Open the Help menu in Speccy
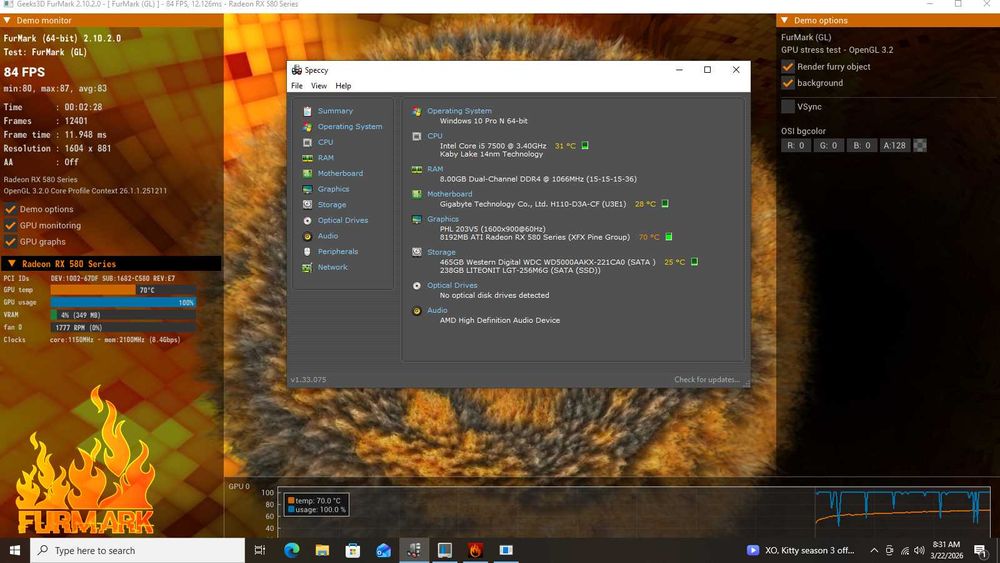The image size is (1000, 563). [x=343, y=86]
